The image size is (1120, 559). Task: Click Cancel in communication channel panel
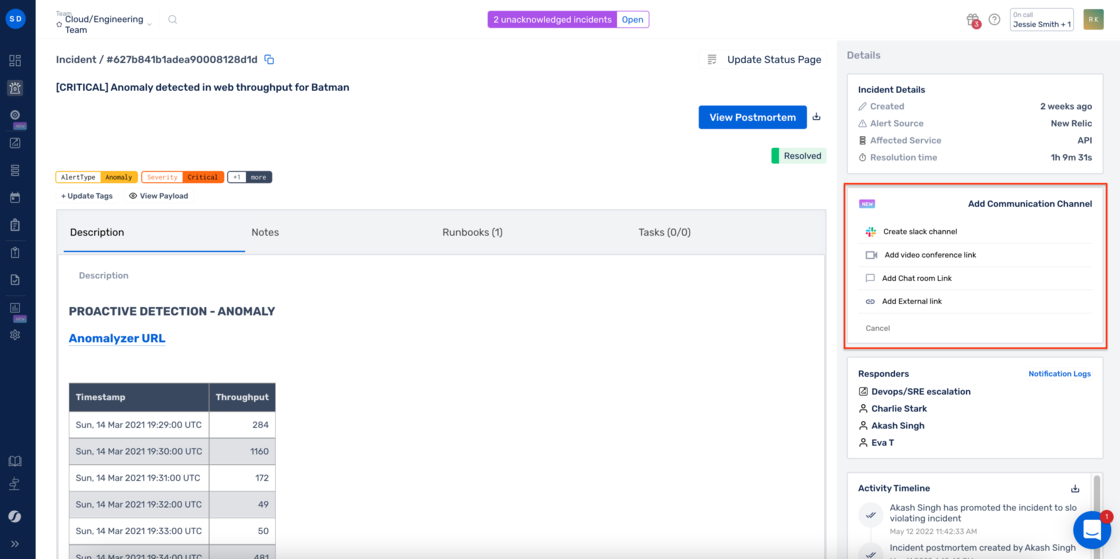877,328
